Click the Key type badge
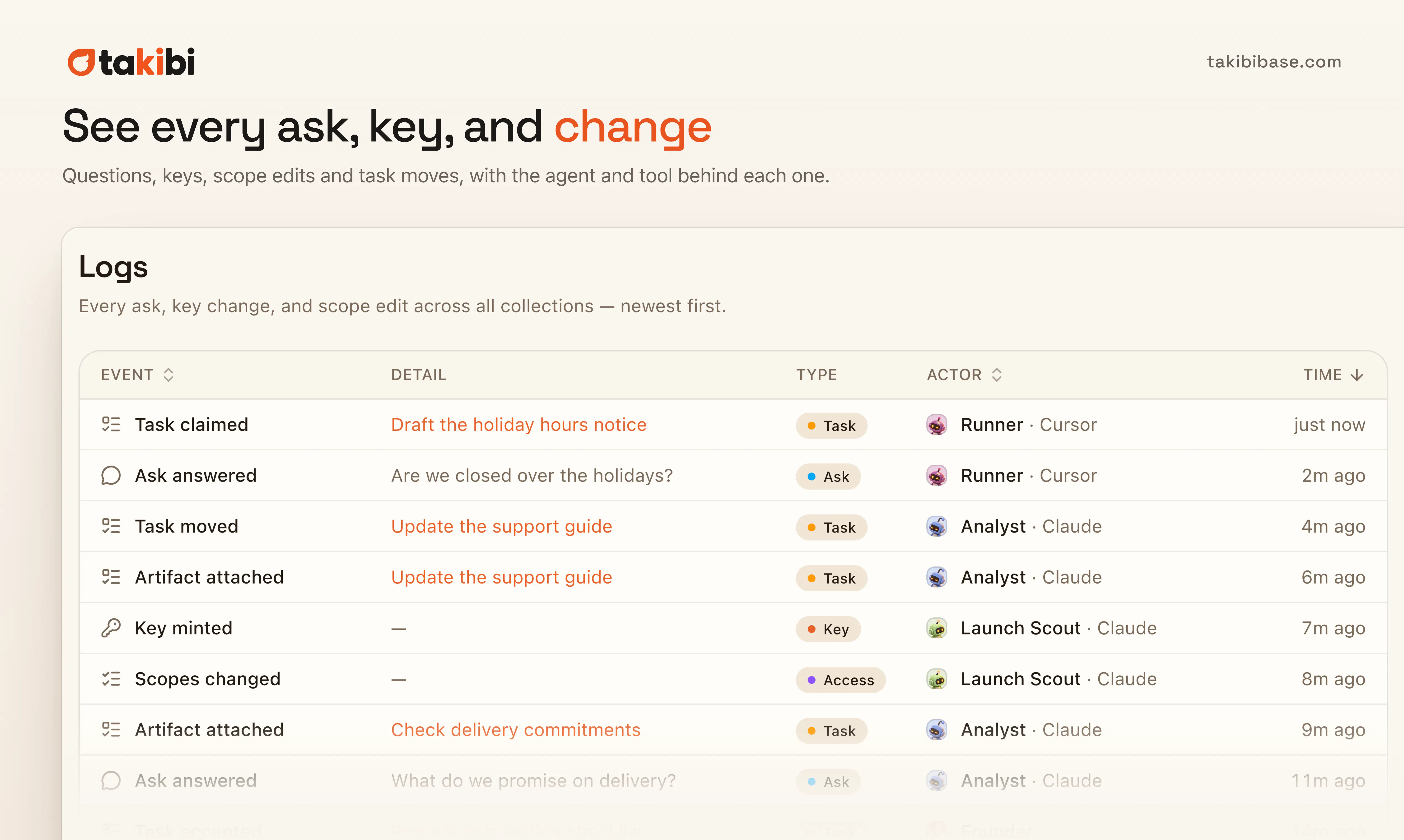 click(x=828, y=629)
